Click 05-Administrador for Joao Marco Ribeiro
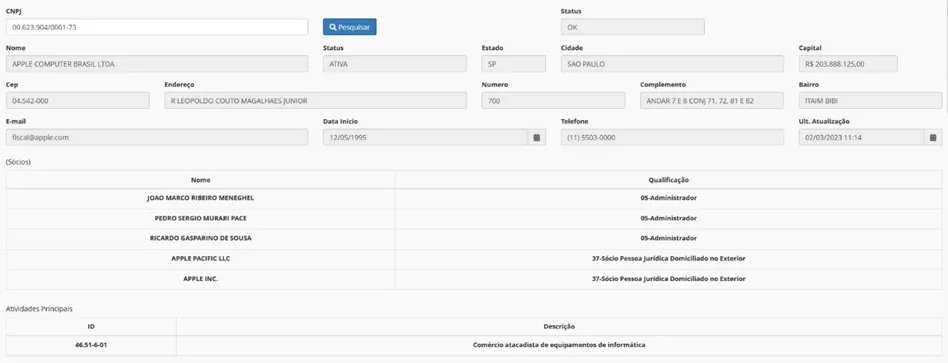Screen dimensions: 948x363 668,198
